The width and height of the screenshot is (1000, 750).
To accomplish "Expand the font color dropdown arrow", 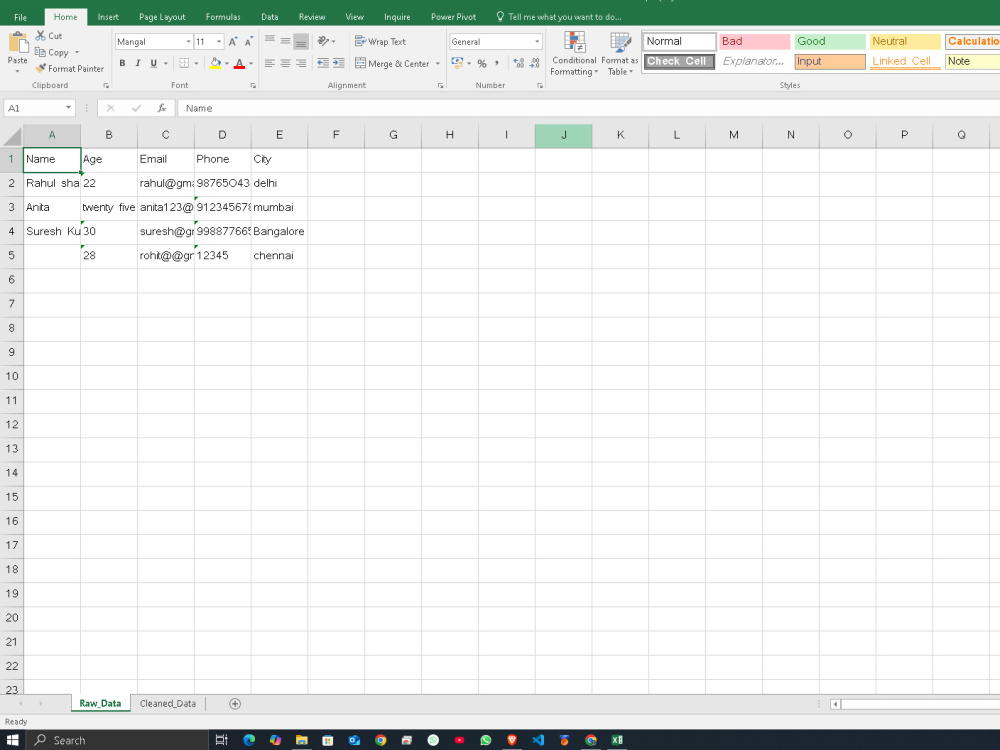I will [251, 63].
